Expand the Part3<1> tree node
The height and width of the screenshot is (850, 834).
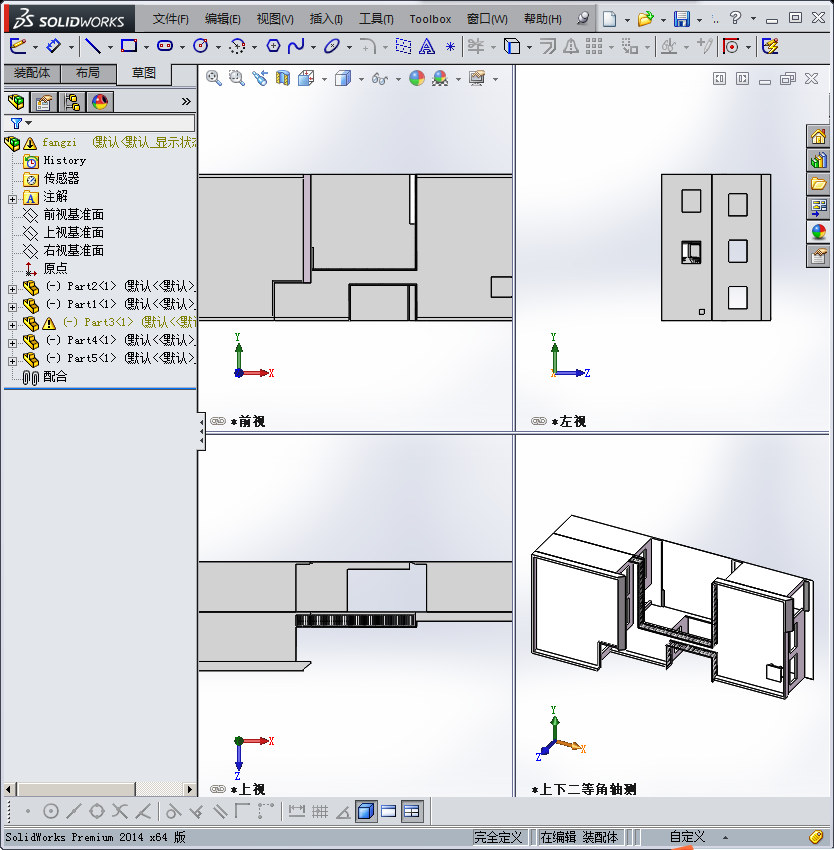[x=12, y=325]
